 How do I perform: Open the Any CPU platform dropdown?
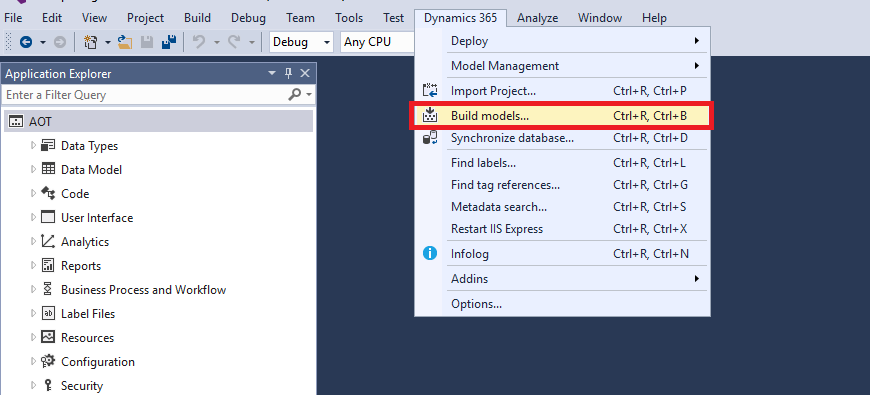377,42
